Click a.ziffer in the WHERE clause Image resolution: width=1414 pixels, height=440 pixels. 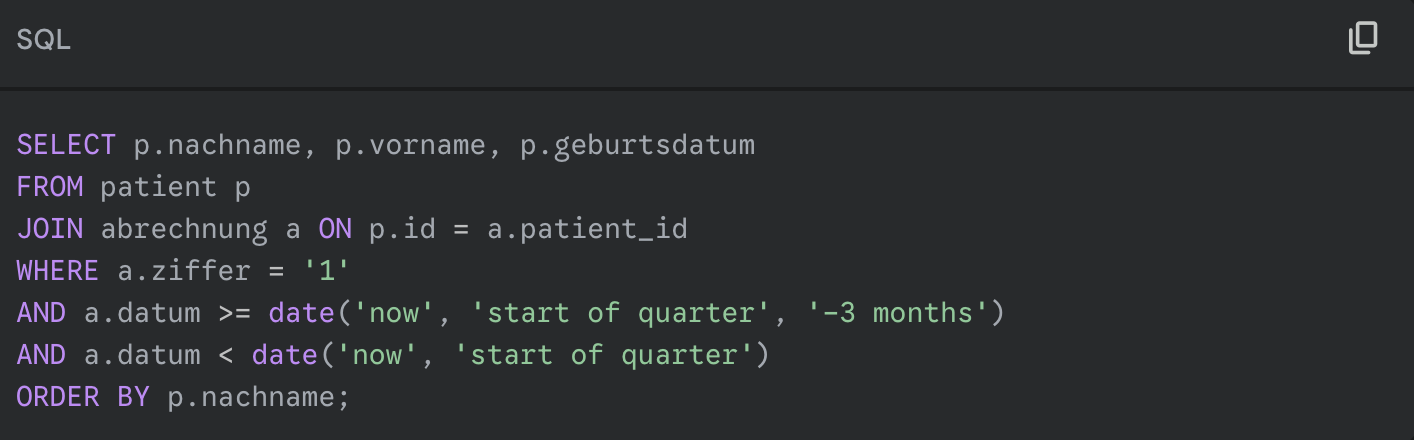pos(159,271)
